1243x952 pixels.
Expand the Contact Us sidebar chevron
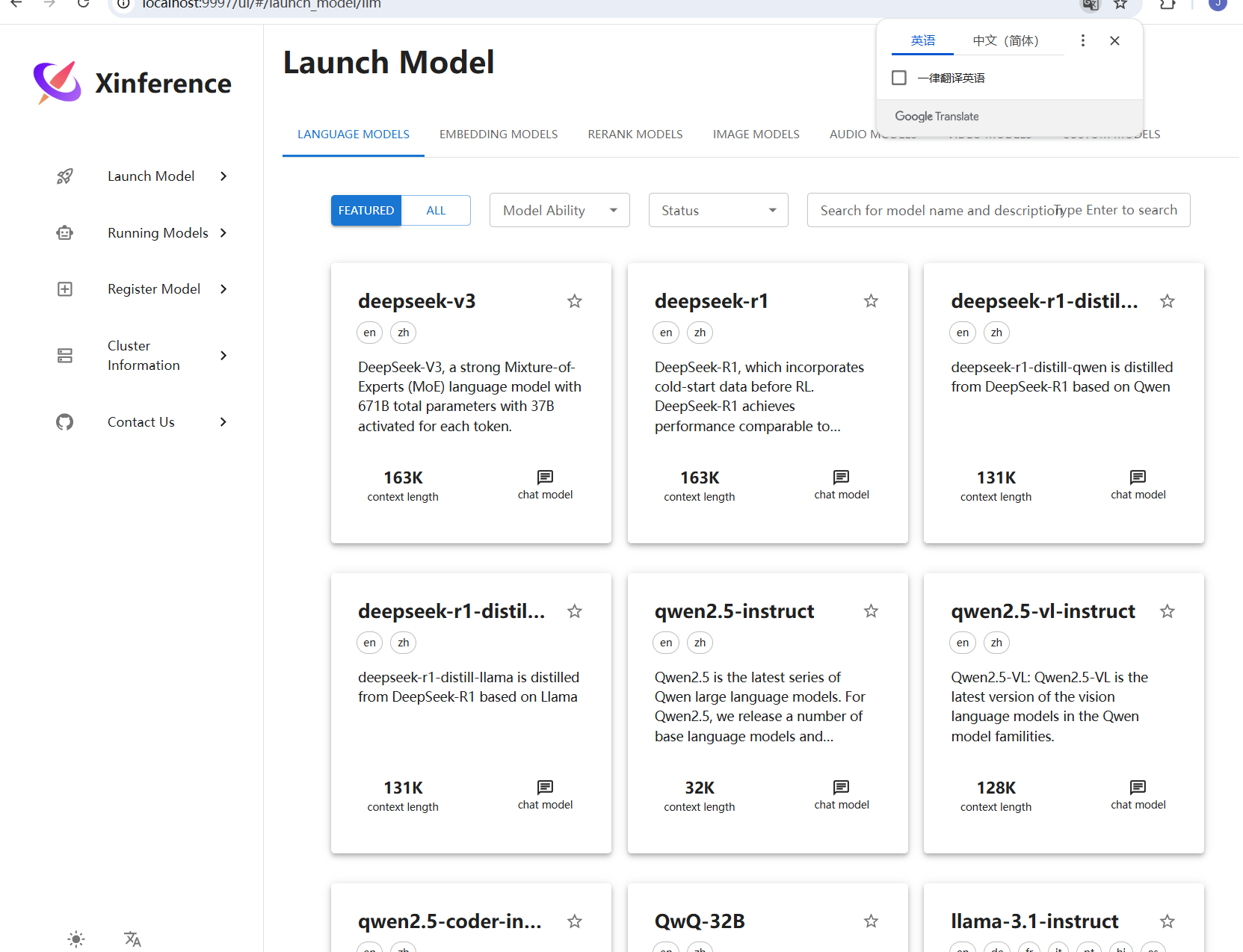pyautogui.click(x=223, y=422)
